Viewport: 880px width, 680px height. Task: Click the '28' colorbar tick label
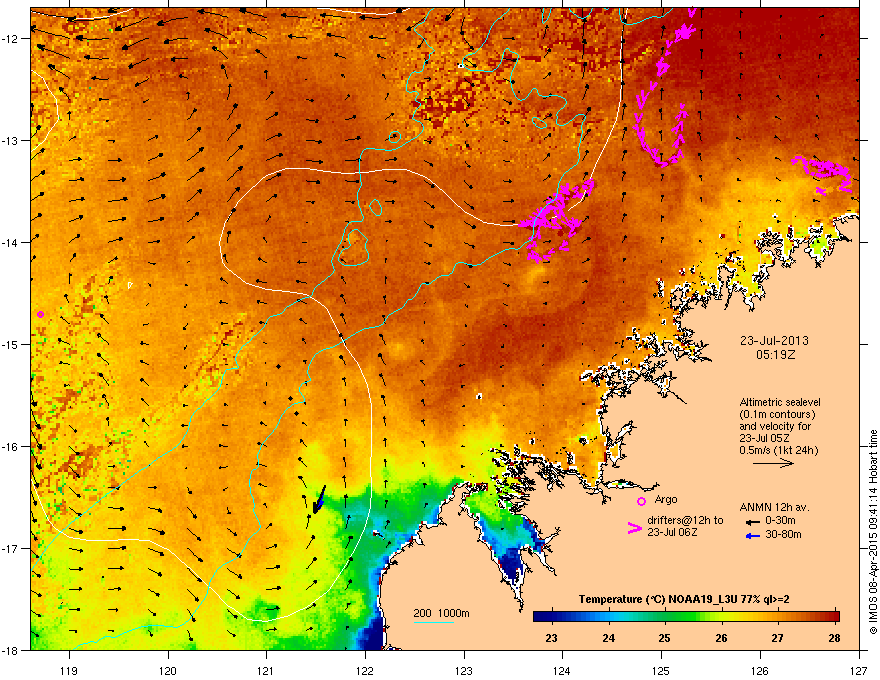click(834, 638)
